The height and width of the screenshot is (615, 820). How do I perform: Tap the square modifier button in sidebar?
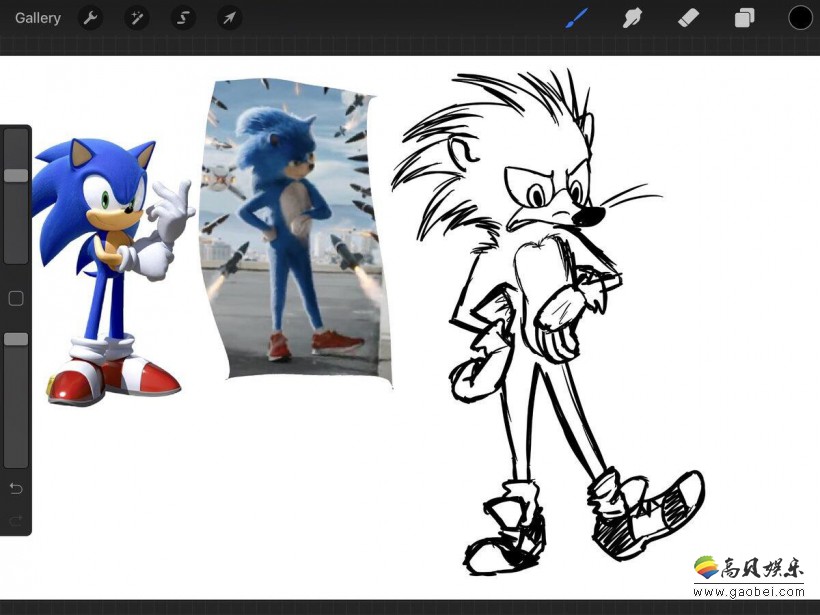click(x=16, y=298)
